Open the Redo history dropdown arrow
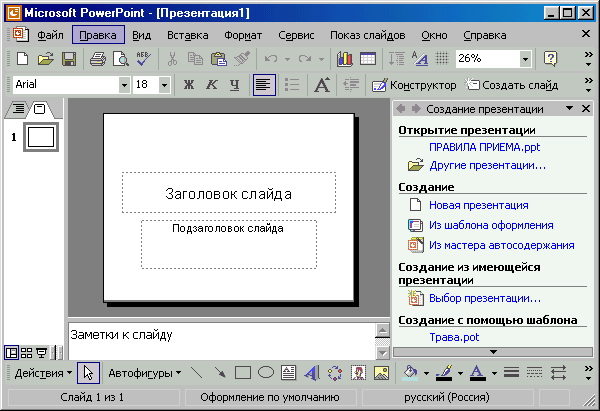Viewport: 600px width, 411px height. pyautogui.click(x=321, y=59)
